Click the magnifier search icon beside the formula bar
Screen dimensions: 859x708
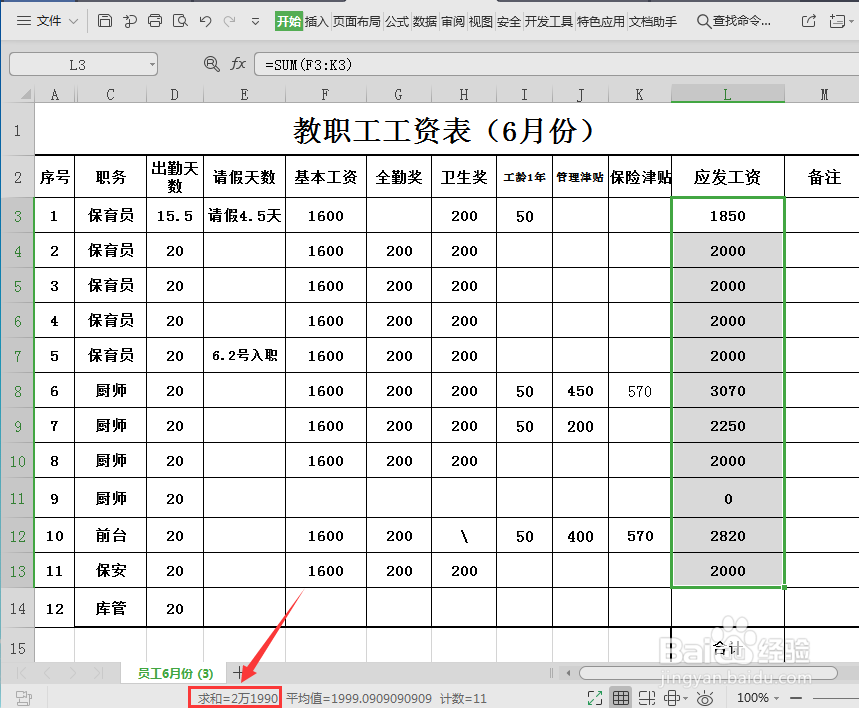pyautogui.click(x=210, y=63)
